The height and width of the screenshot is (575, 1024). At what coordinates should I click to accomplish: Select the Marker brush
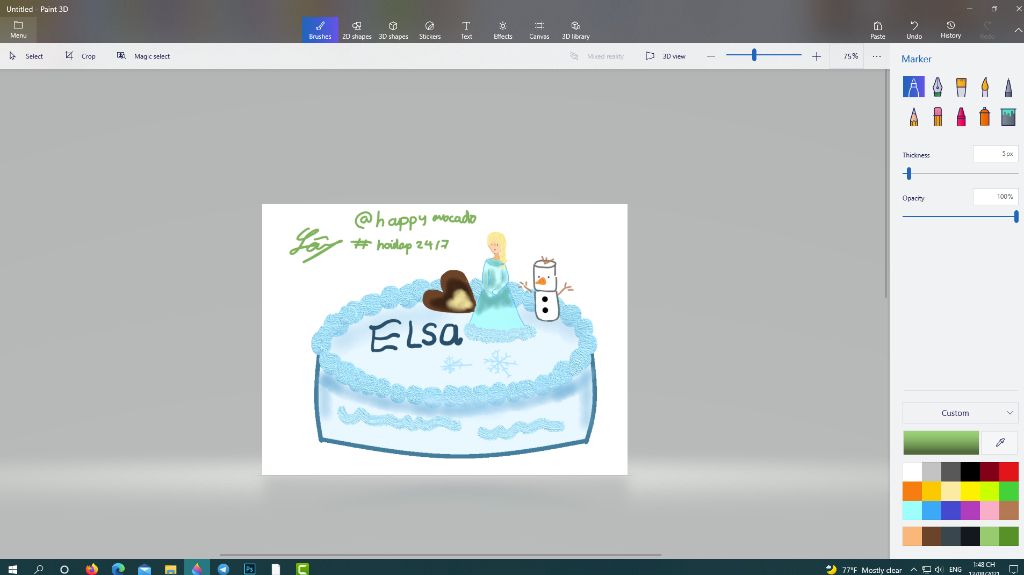point(914,86)
